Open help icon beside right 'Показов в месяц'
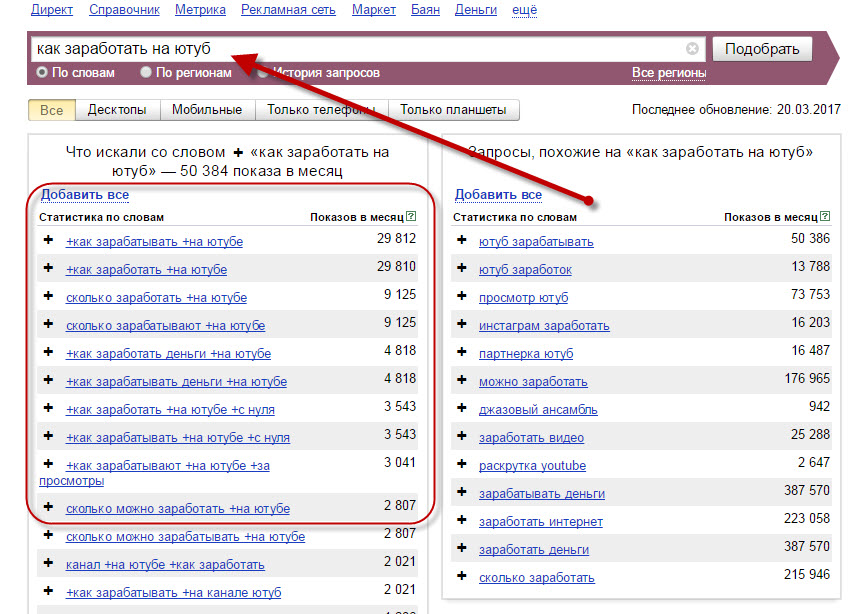 pyautogui.click(x=825, y=216)
